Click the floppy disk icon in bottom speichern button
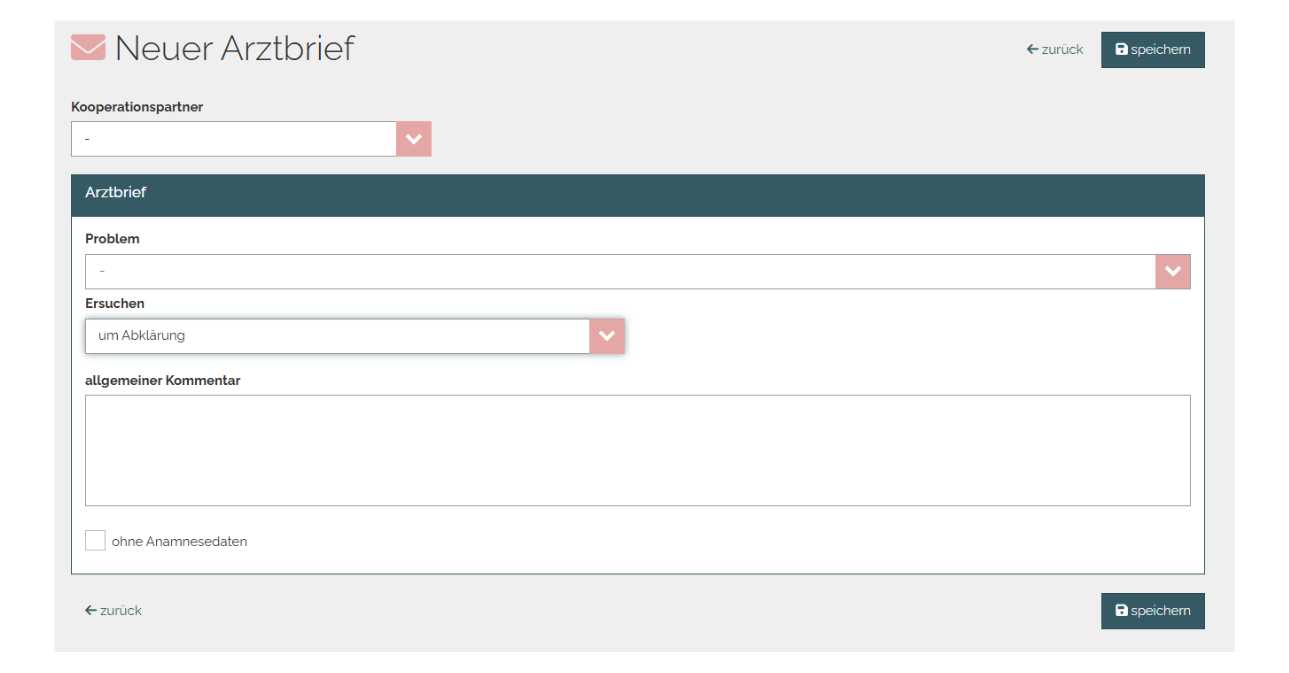Image resolution: width=1289 pixels, height=673 pixels. (1121, 610)
